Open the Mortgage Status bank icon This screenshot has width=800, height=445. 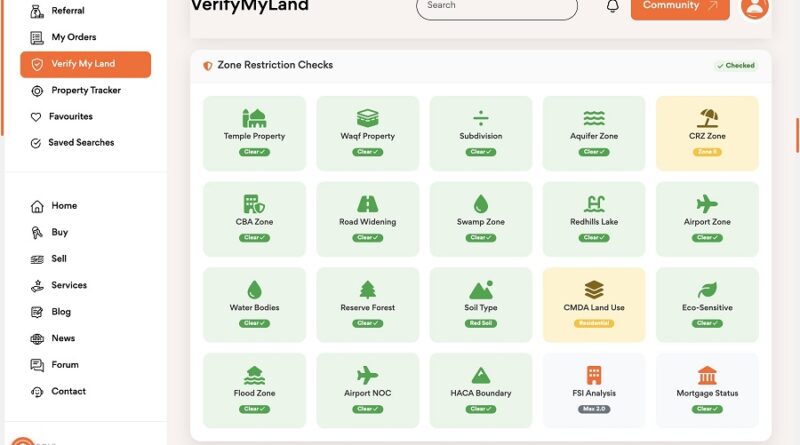click(707, 376)
